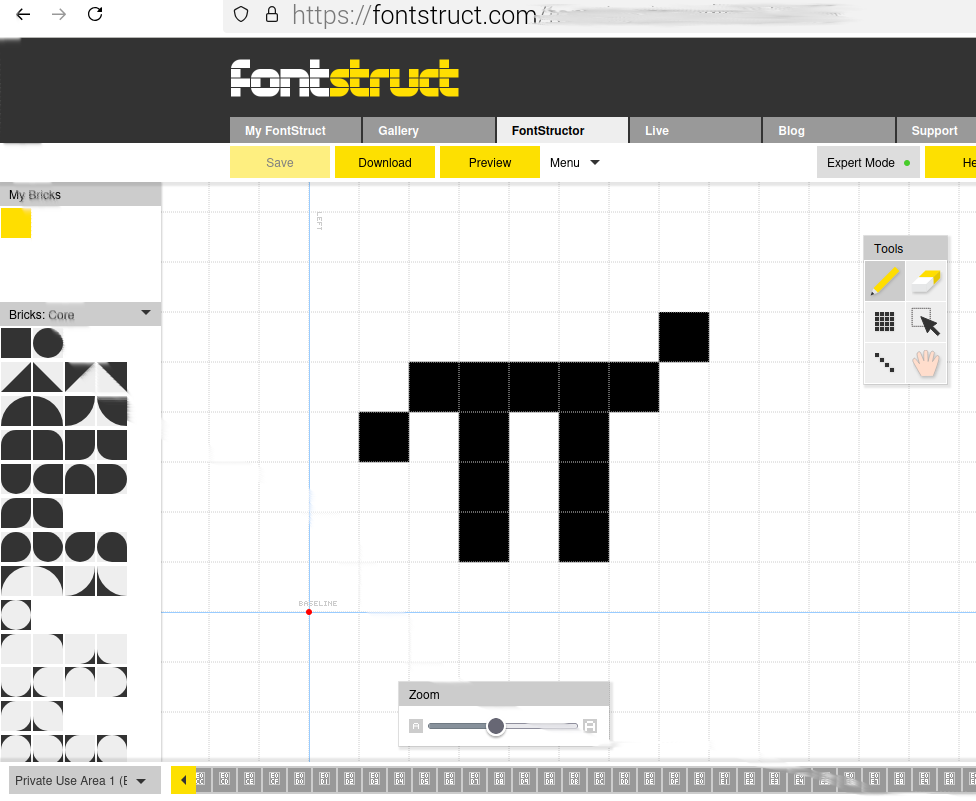The image size is (976, 801).
Task: Open glyph slot E0D0
Action: 299,779
